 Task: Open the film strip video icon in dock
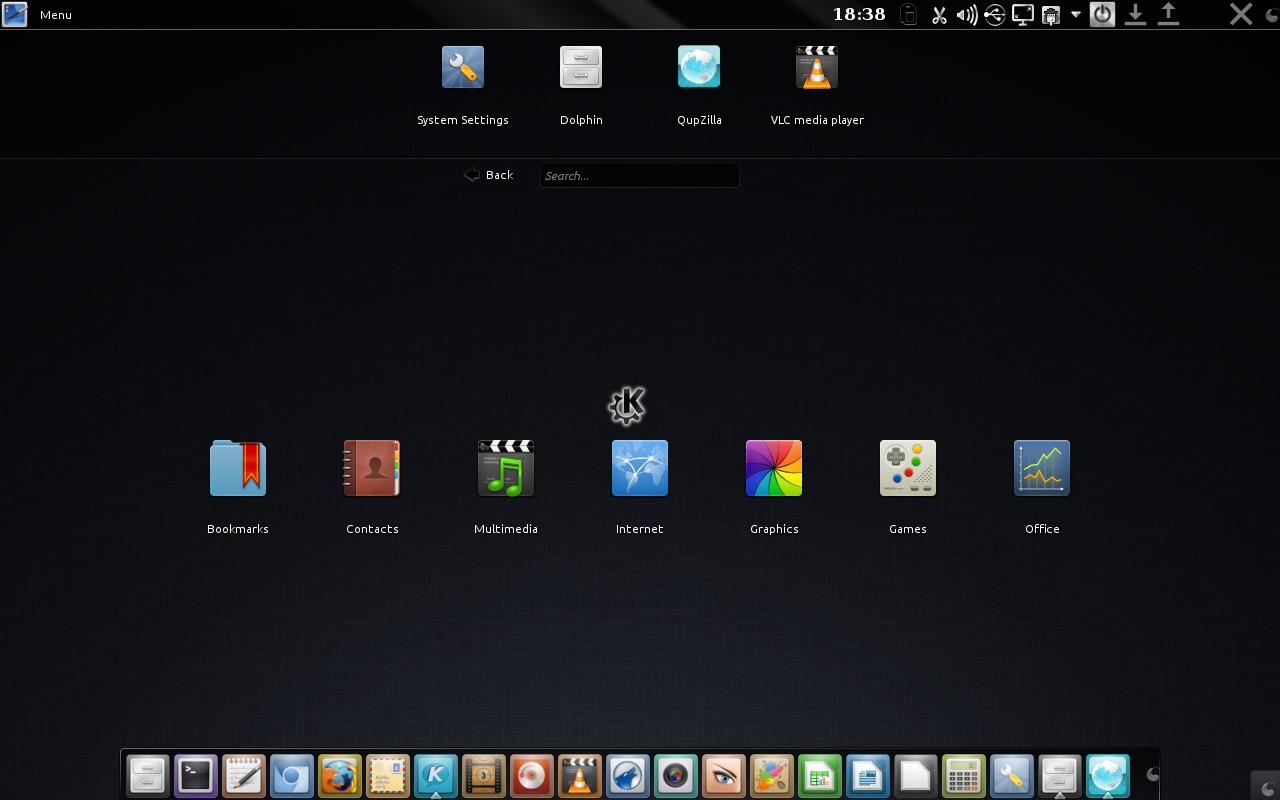coord(484,775)
